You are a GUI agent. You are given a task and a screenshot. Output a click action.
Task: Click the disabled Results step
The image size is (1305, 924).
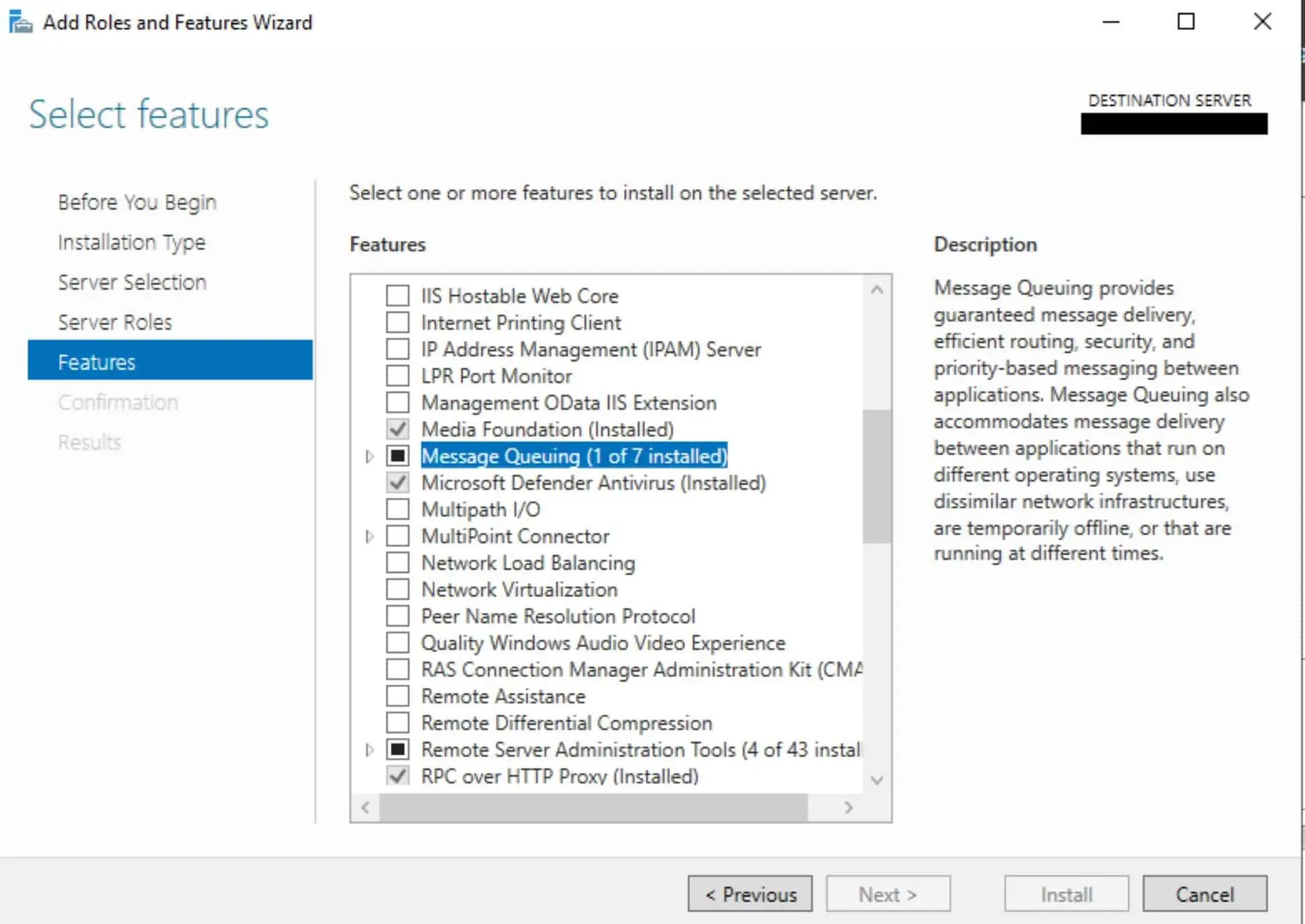[x=90, y=442]
